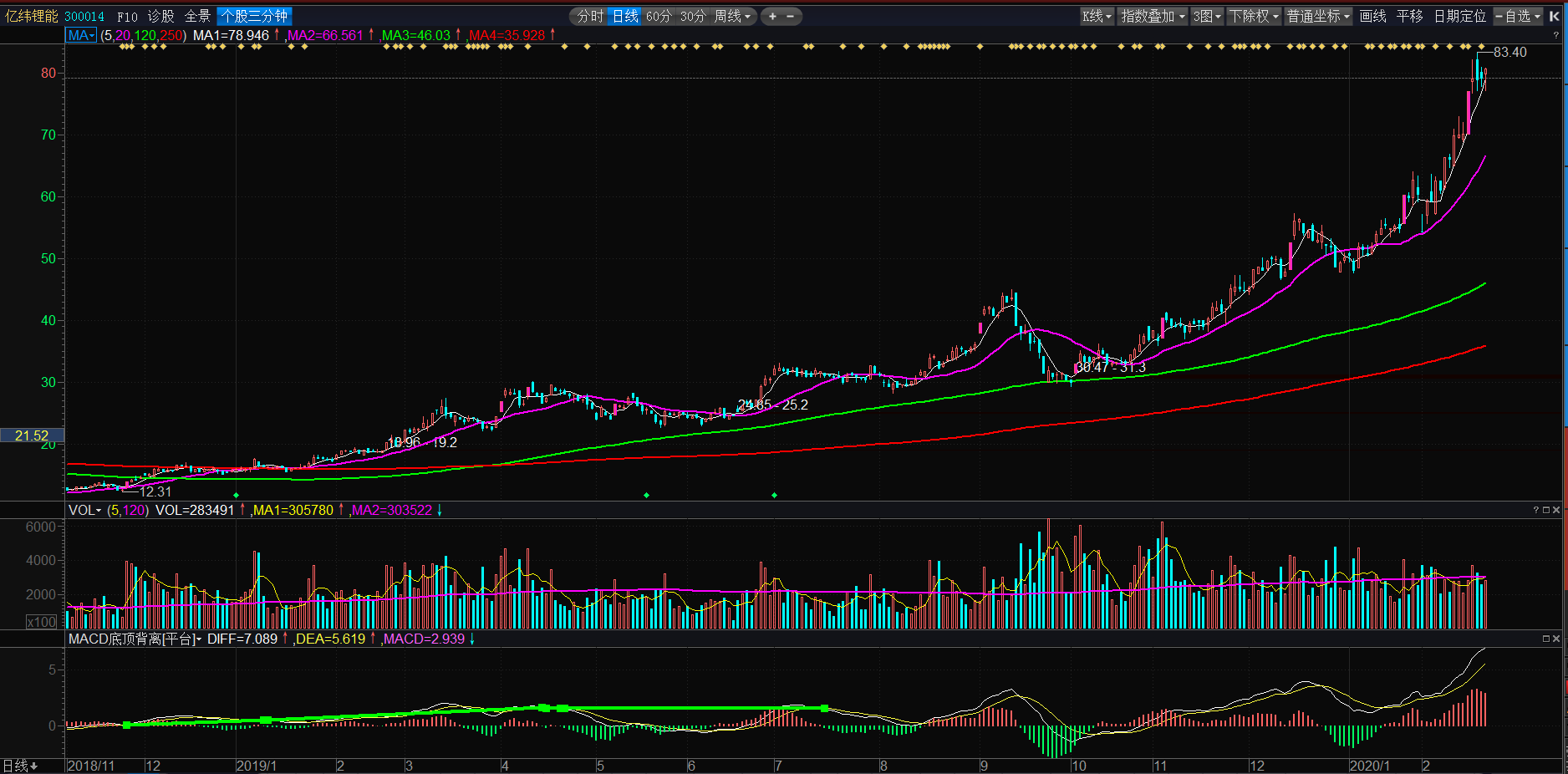The width and height of the screenshot is (1568, 774).
Task: Click stock name 亿纬锂能
Action: (32, 16)
